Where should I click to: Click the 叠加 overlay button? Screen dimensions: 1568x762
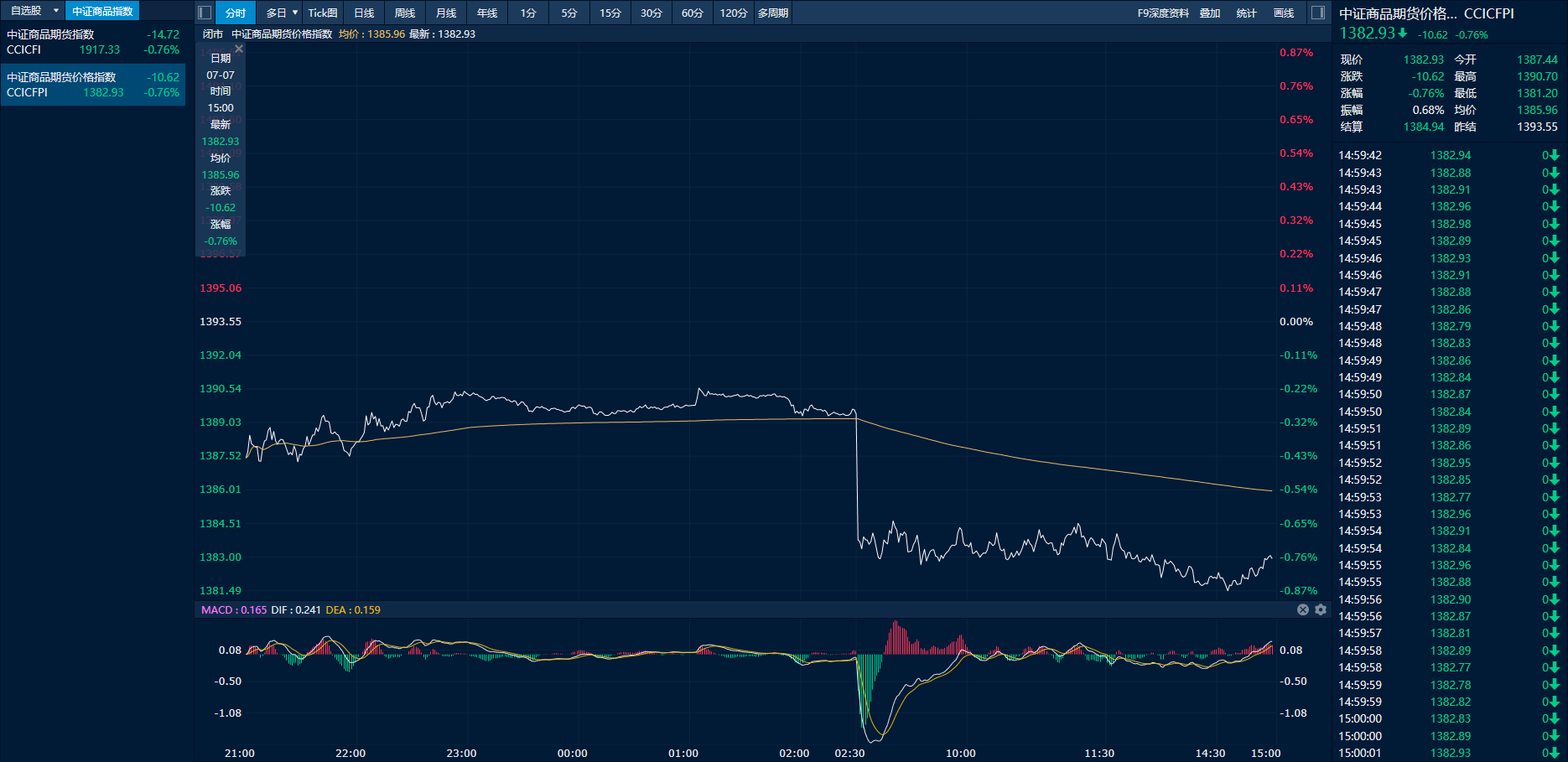[1210, 13]
